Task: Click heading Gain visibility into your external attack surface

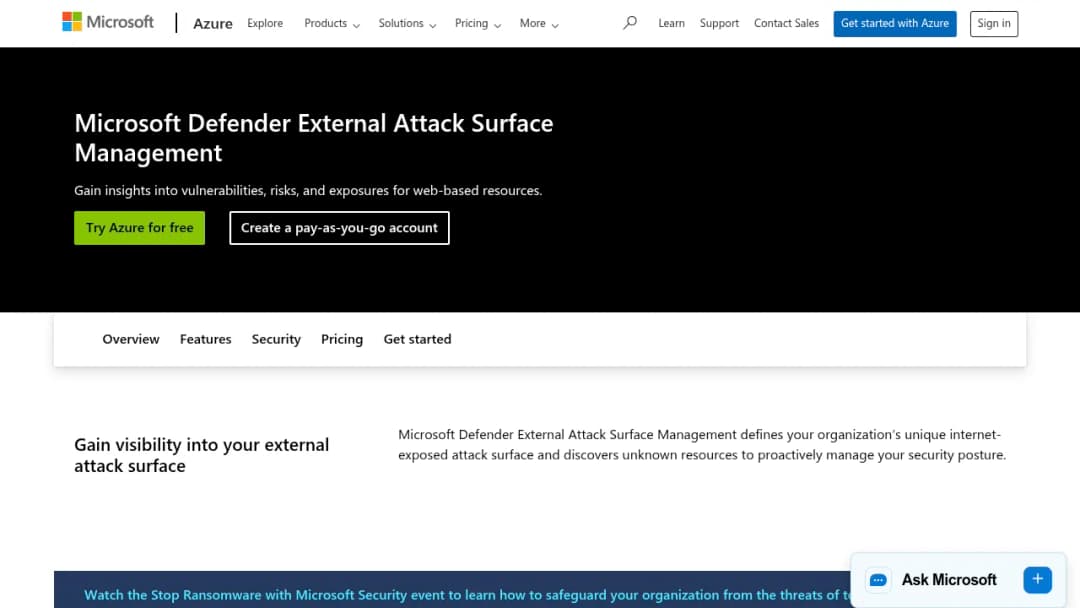Action: [x=202, y=455]
